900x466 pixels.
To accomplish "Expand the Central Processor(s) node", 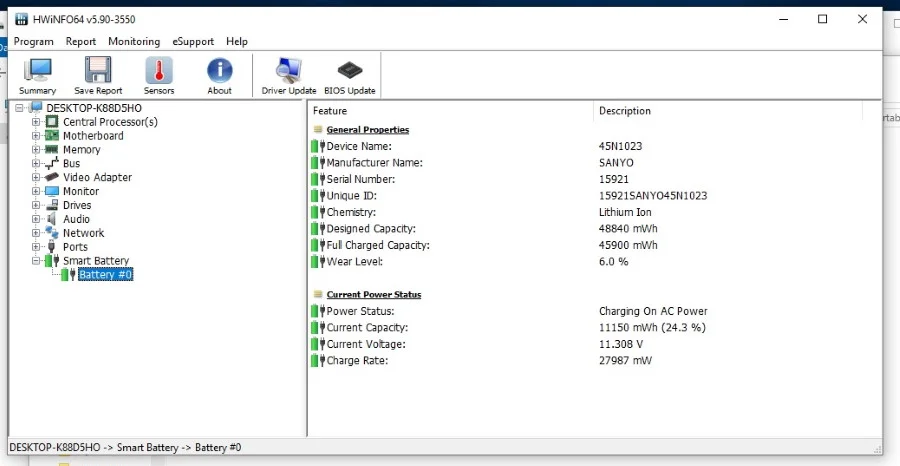I will pyautogui.click(x=36, y=122).
